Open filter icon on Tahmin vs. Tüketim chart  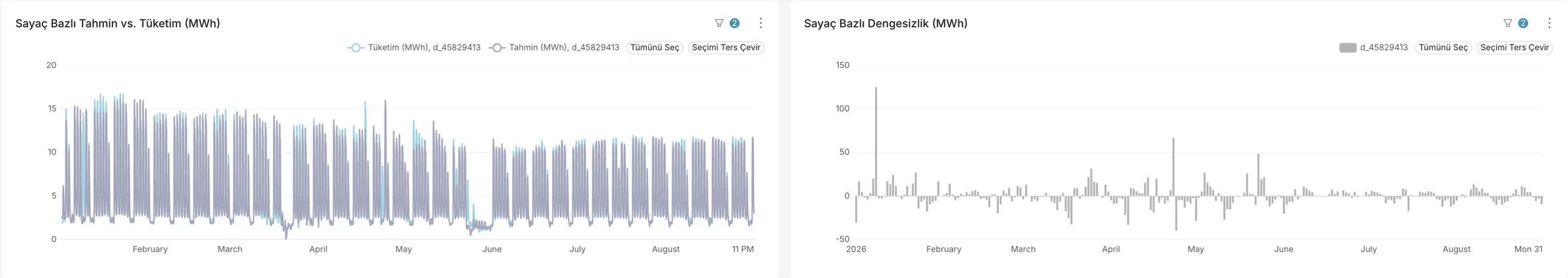(x=719, y=23)
